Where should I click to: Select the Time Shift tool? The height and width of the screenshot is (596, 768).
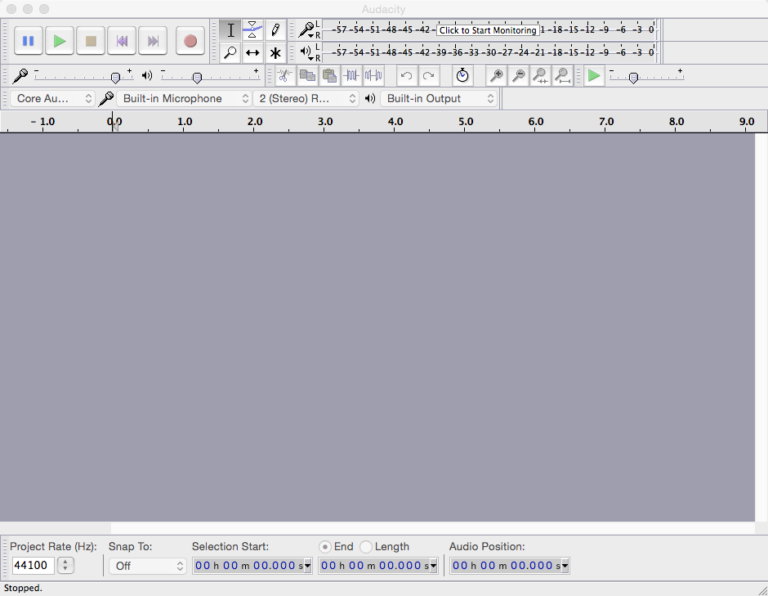tap(253, 53)
